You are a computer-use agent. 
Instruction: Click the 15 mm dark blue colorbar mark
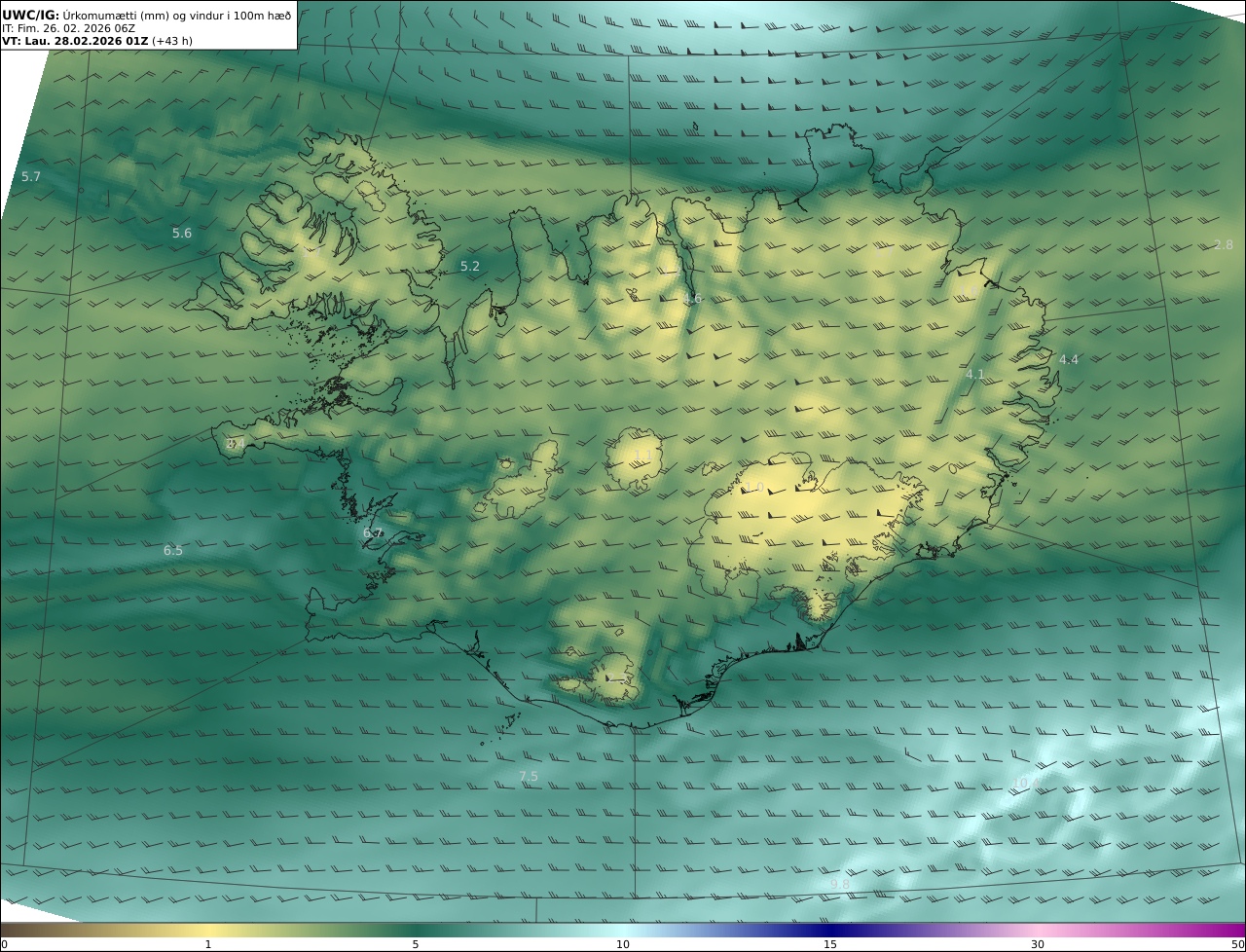click(830, 944)
